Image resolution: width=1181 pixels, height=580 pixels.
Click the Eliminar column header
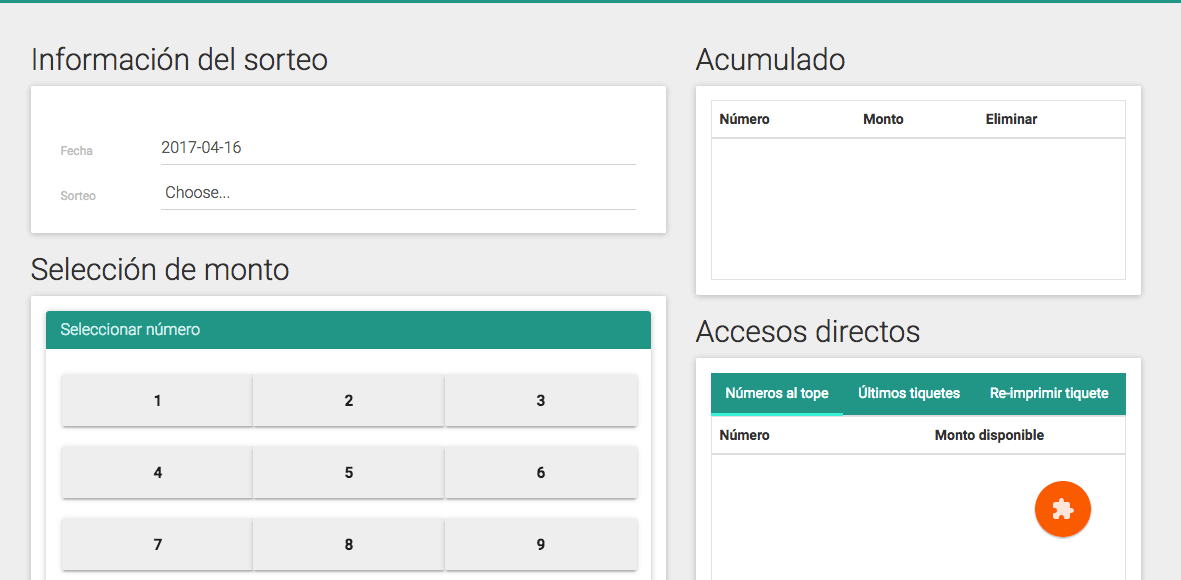(1011, 119)
